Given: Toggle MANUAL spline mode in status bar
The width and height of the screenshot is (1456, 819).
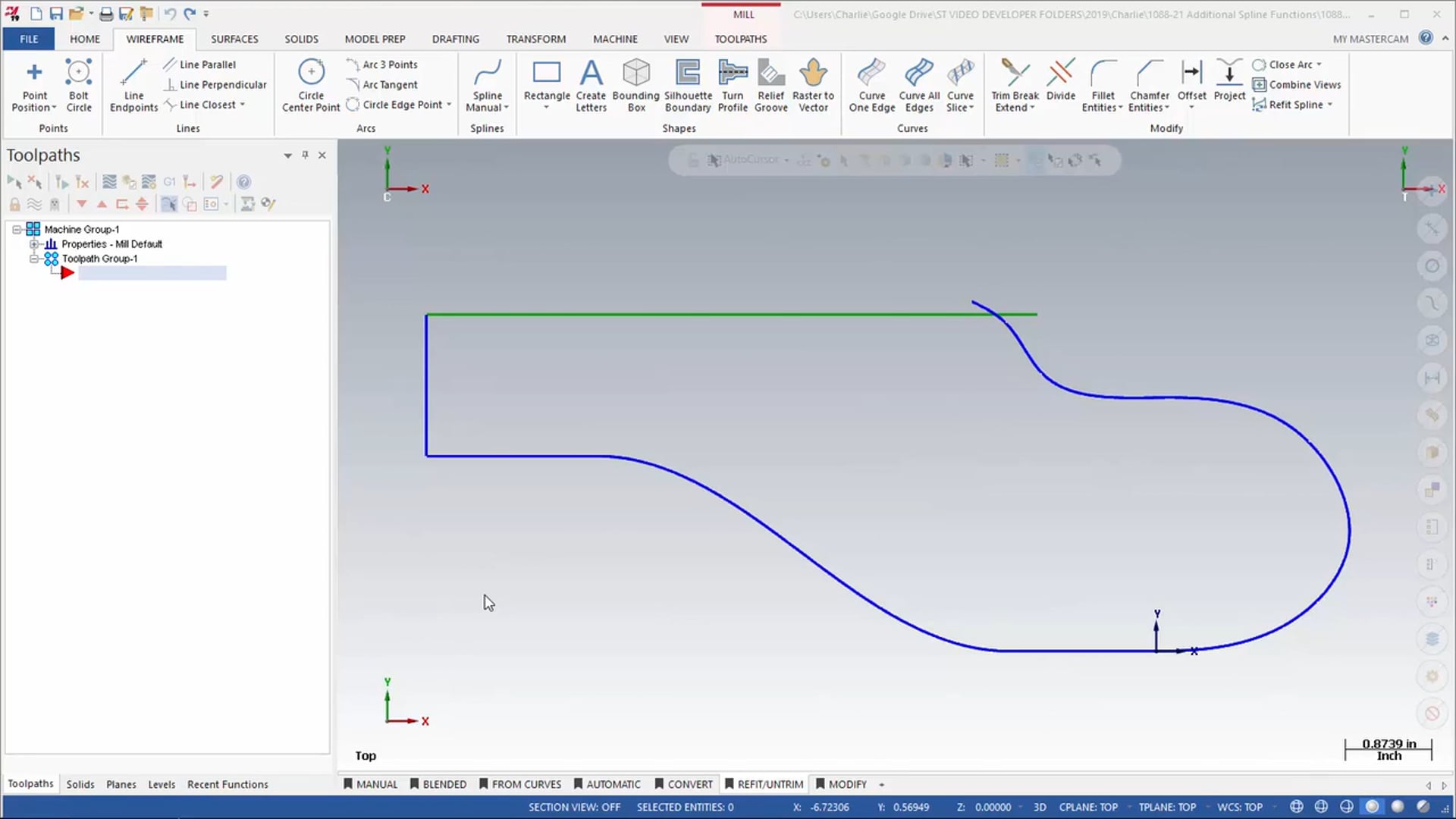Looking at the screenshot, I should (371, 784).
